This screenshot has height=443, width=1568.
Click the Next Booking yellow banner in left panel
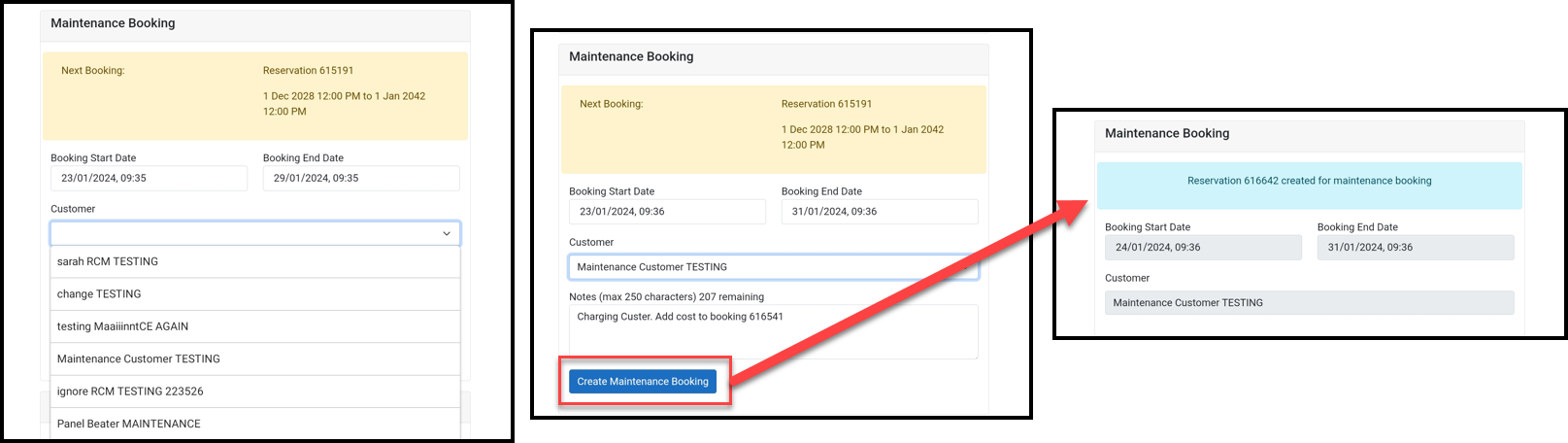coord(255,95)
